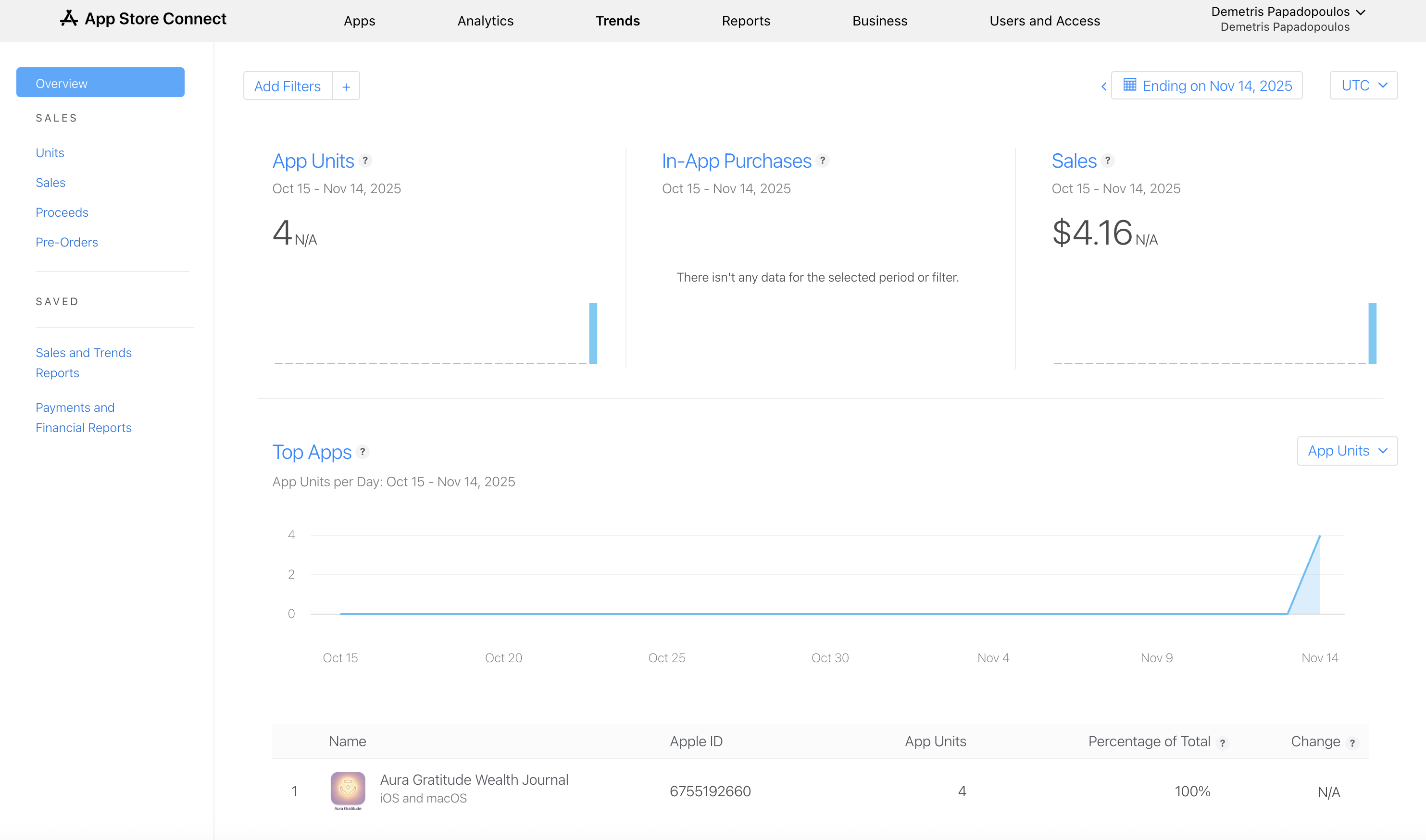The width and height of the screenshot is (1426, 840).
Task: Open the Percentage of Total help tooltip
Action: [1223, 742]
